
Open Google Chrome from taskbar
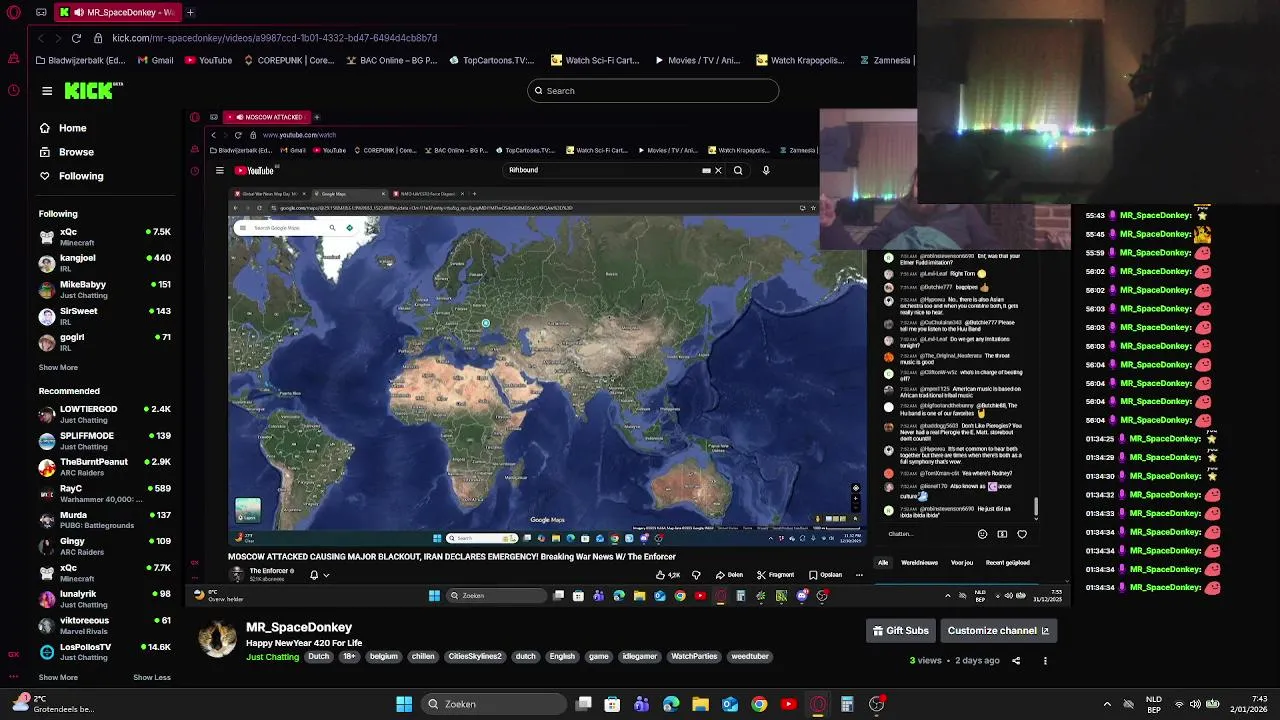coord(759,704)
